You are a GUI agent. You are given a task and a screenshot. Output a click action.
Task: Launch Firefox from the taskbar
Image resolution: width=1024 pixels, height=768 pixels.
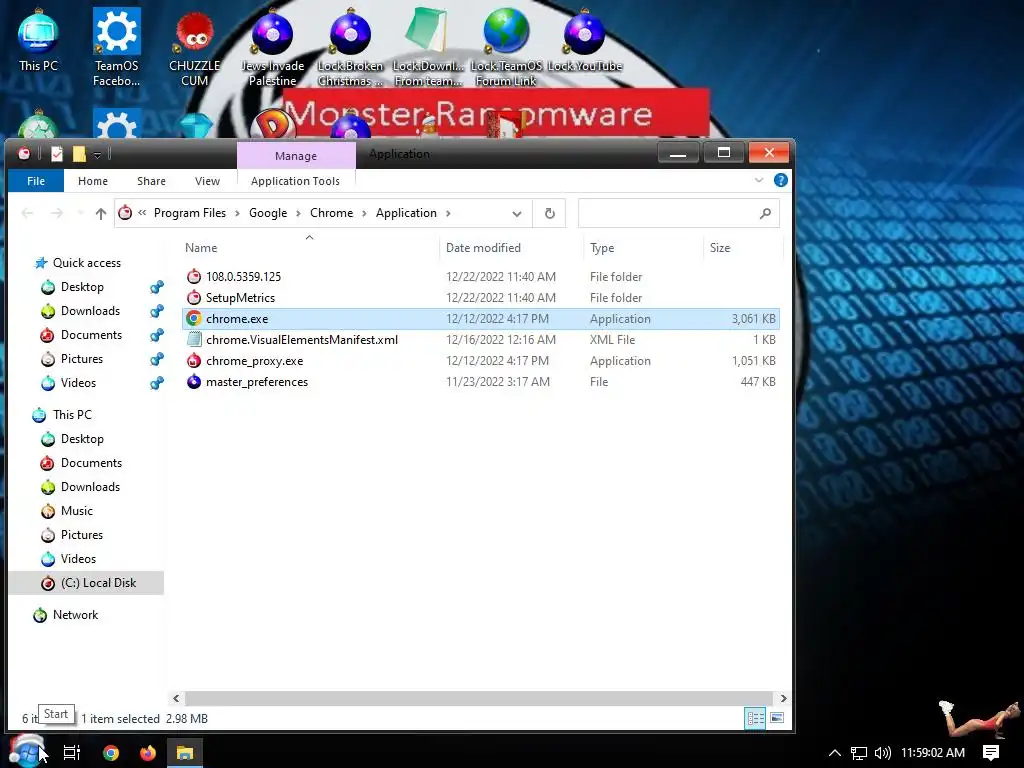tap(148, 753)
